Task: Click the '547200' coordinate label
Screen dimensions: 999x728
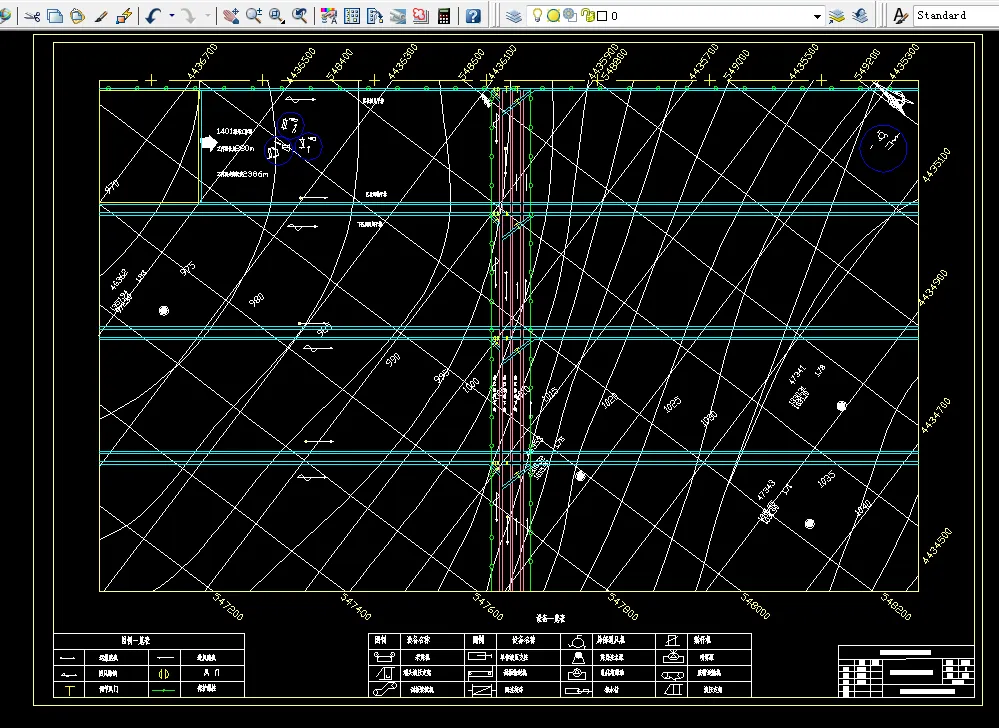Action: click(228, 606)
